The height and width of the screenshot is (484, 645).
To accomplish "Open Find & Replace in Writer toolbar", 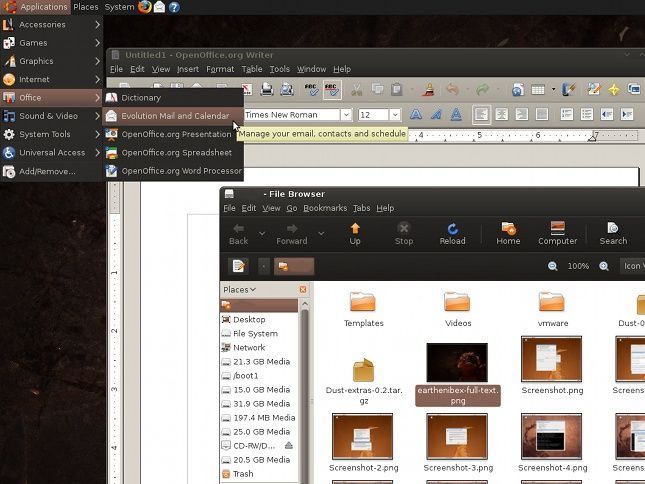I will pos(594,89).
